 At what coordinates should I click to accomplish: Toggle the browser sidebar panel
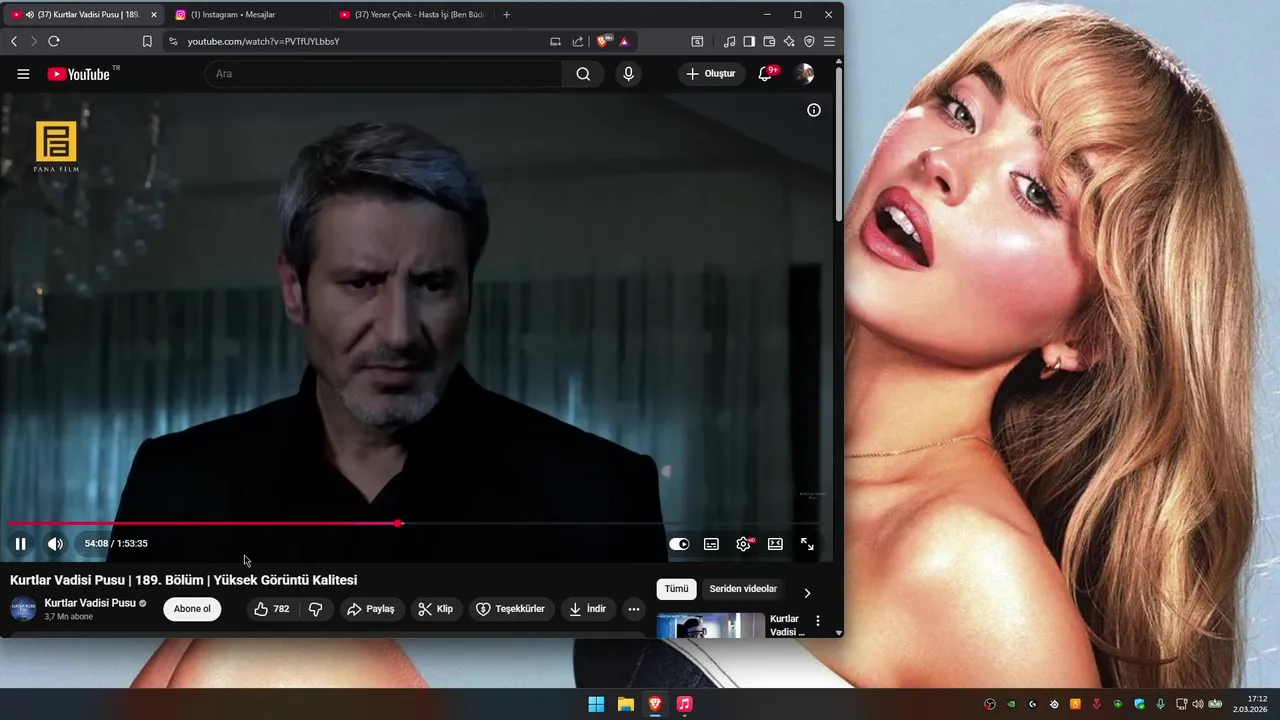tap(749, 41)
